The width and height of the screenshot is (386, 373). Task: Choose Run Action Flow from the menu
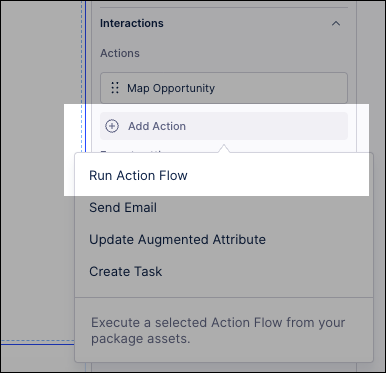138,176
